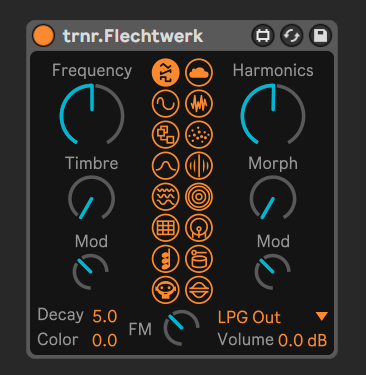Click the Frequency label
This screenshot has width=366, height=375.
point(92,71)
